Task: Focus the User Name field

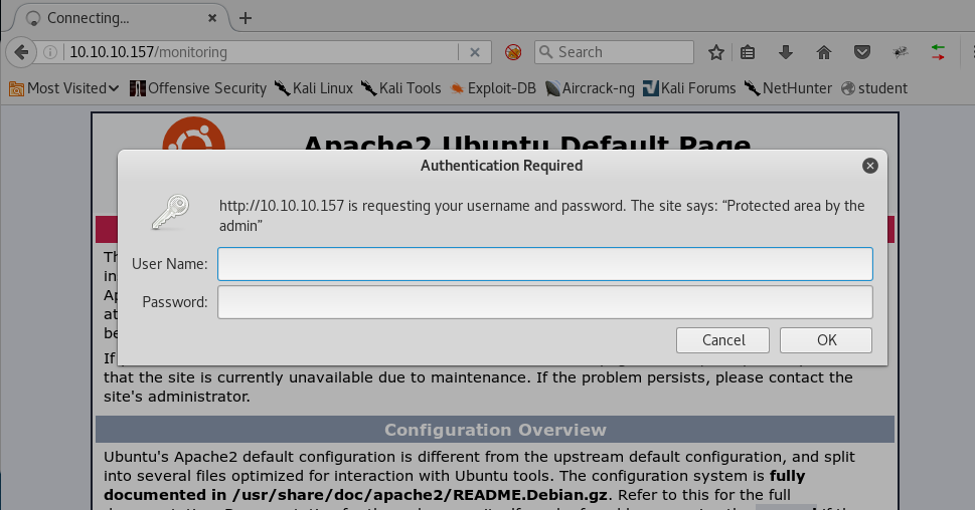Action: (545, 264)
